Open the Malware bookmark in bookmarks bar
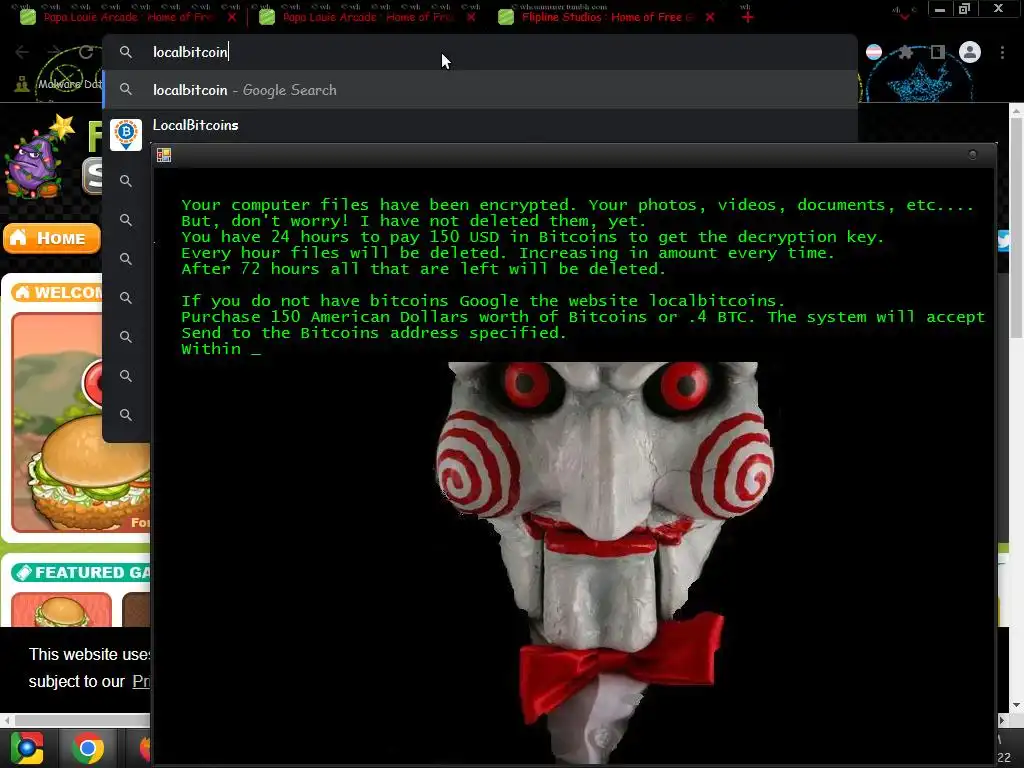The image size is (1024, 768). 59,84
